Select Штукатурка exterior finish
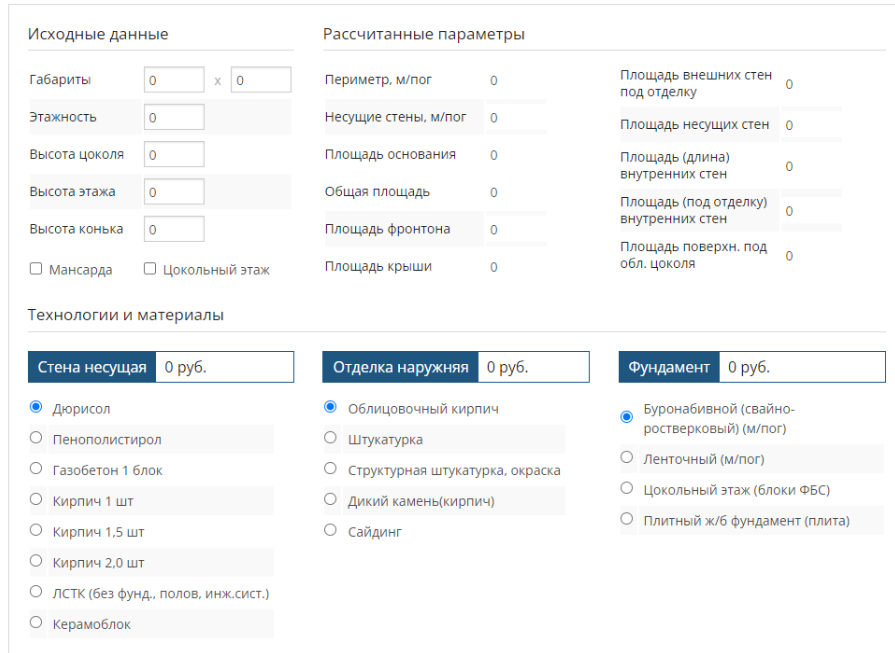895x653 pixels. 331,438
